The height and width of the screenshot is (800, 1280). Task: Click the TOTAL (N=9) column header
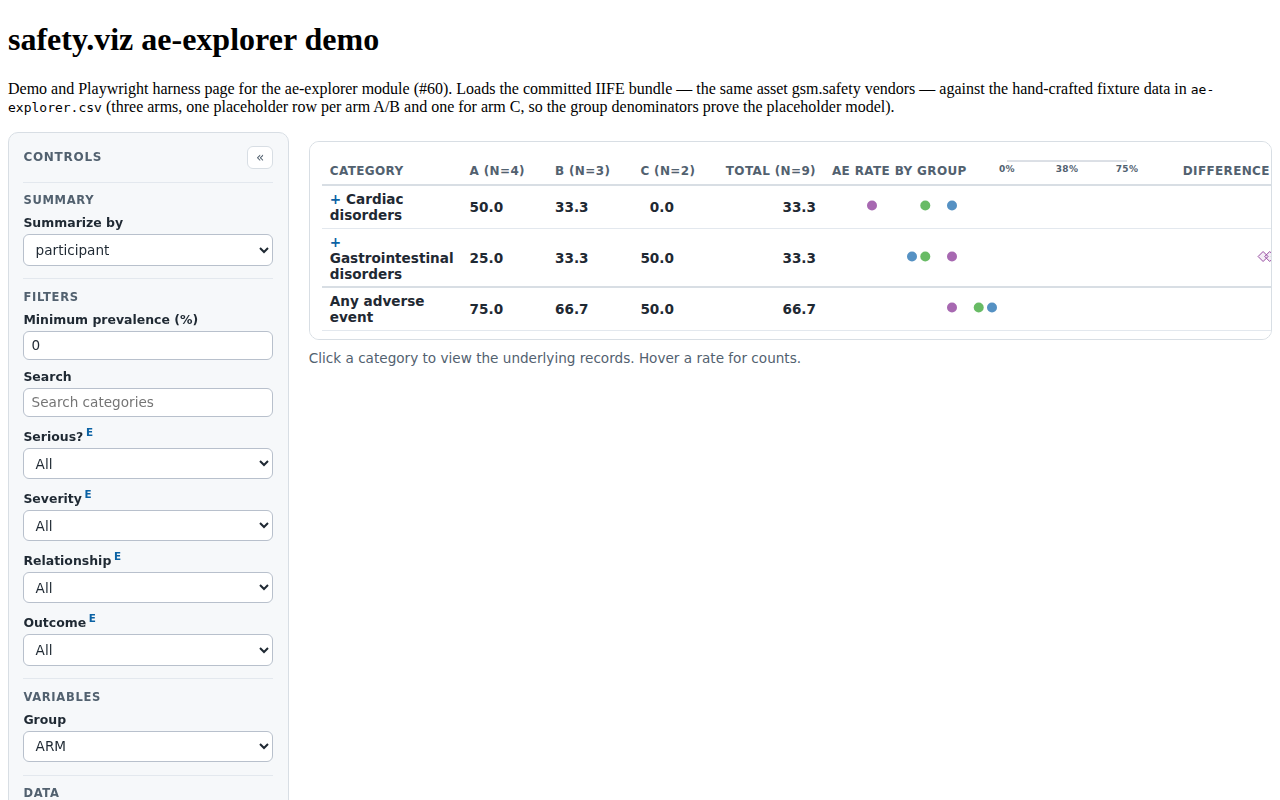click(x=771, y=170)
